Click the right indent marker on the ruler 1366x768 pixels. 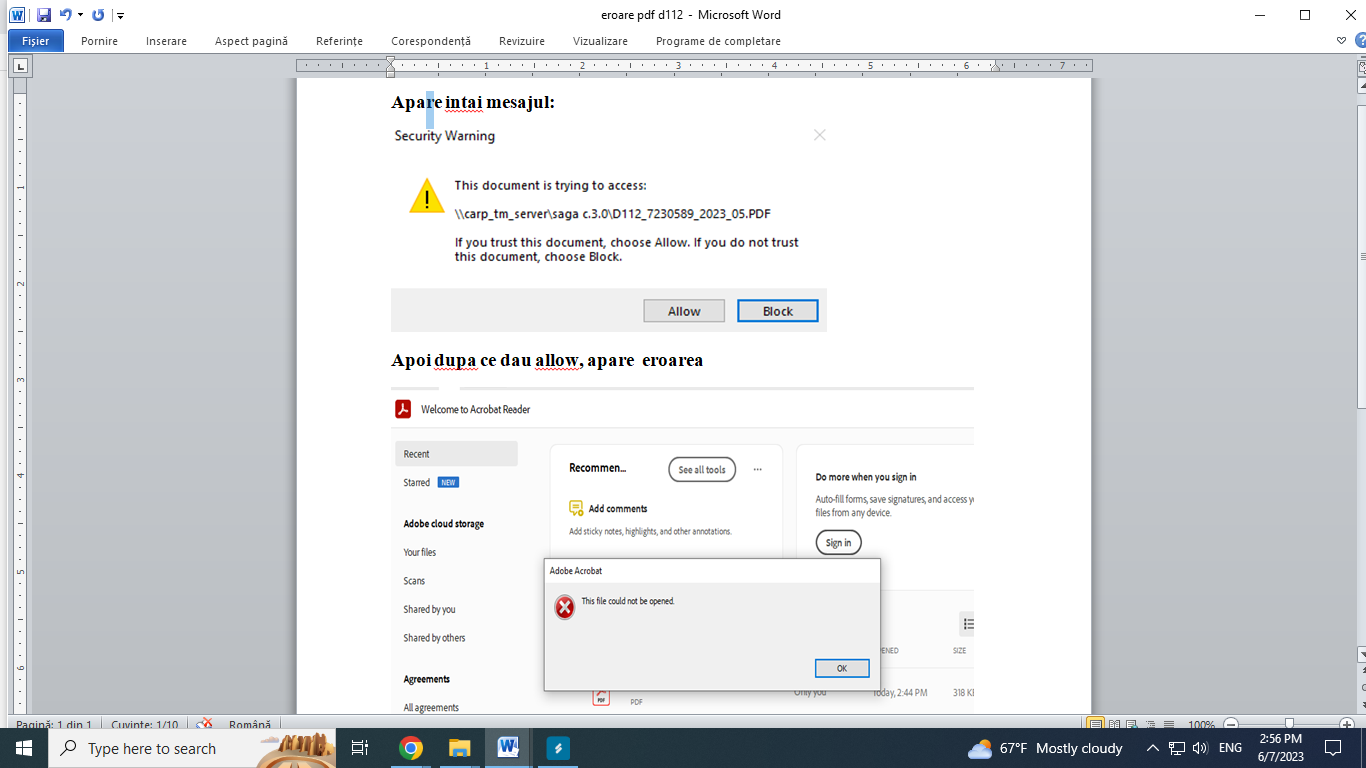995,69
